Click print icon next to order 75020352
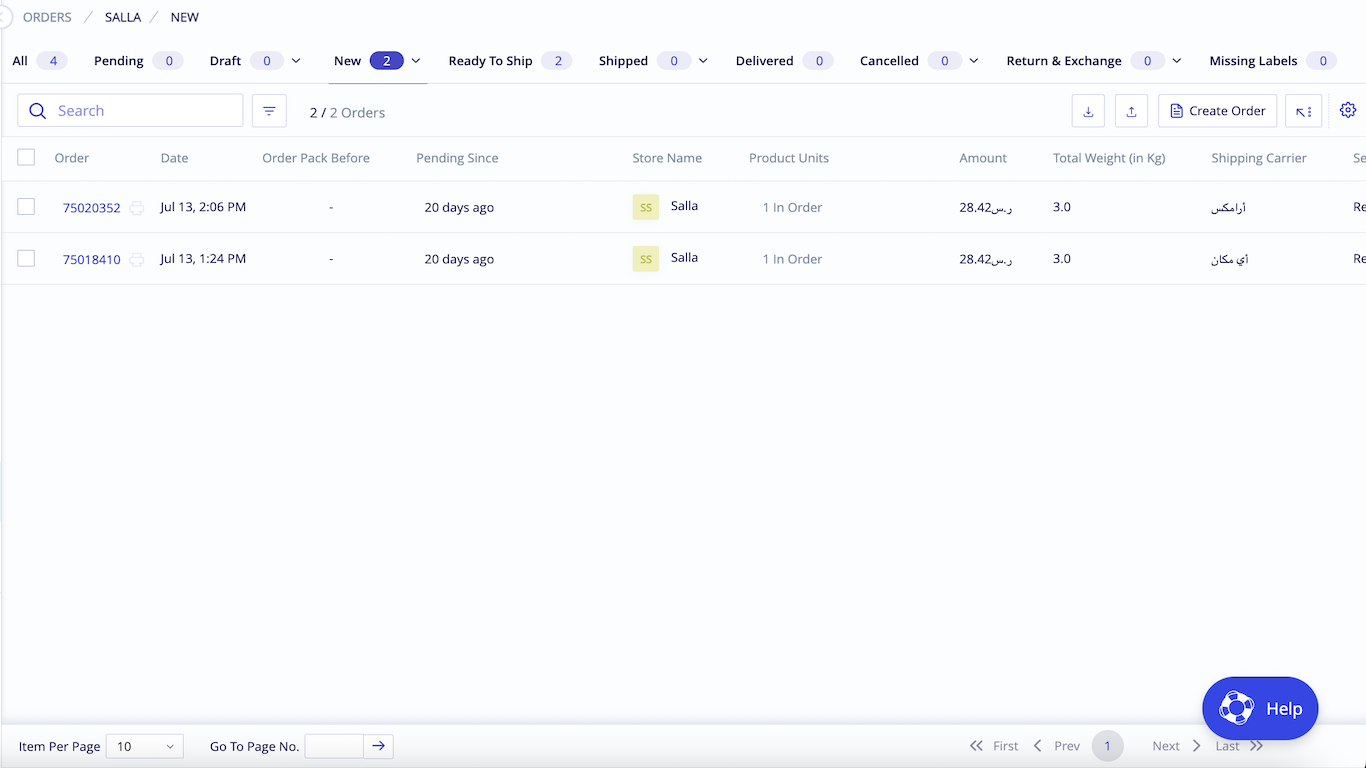The height and width of the screenshot is (768, 1366). pos(137,208)
